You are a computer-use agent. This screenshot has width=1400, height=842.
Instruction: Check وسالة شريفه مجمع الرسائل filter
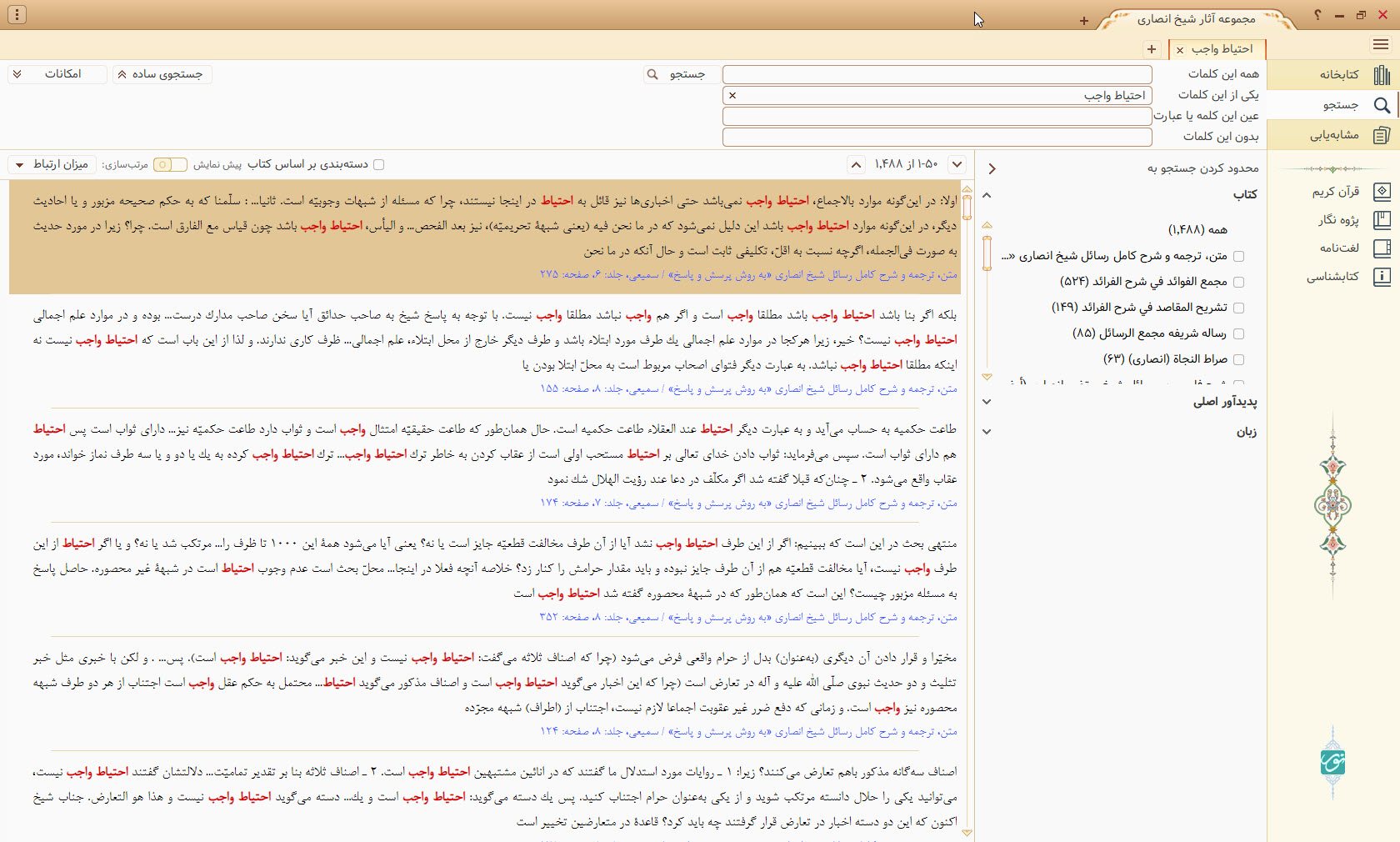(1238, 333)
